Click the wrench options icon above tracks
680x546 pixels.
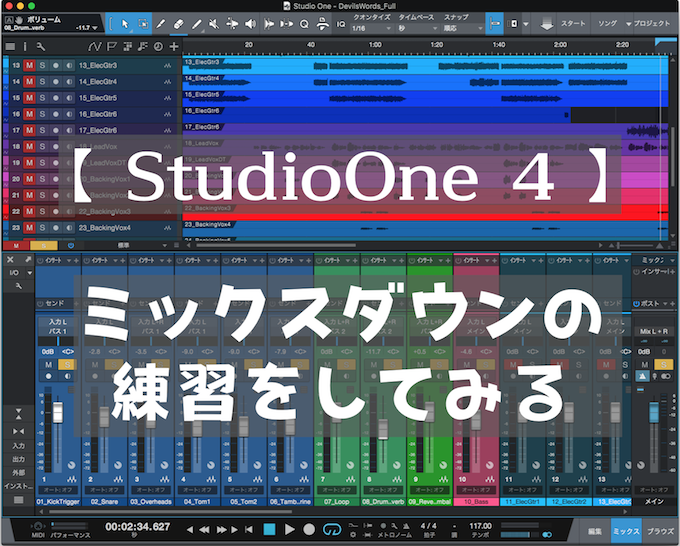click(x=40, y=46)
